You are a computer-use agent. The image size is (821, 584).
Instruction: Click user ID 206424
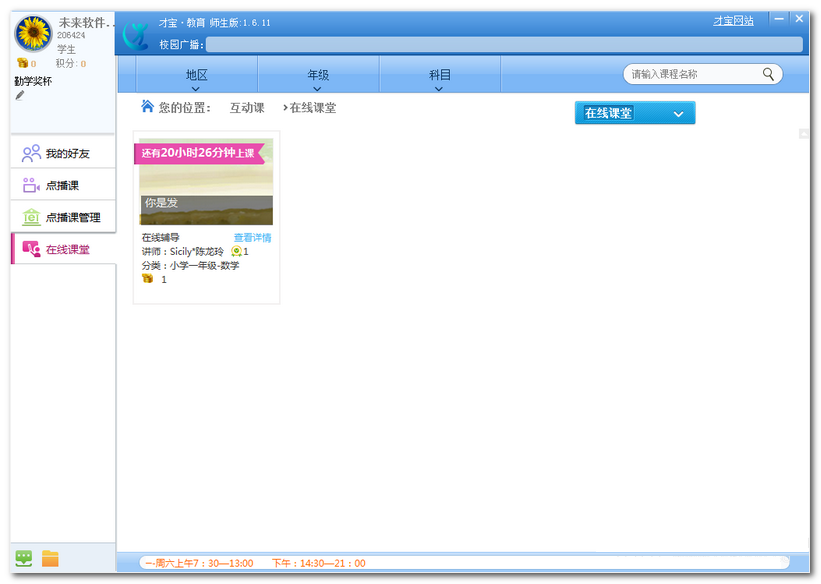pyautogui.click(x=71, y=36)
